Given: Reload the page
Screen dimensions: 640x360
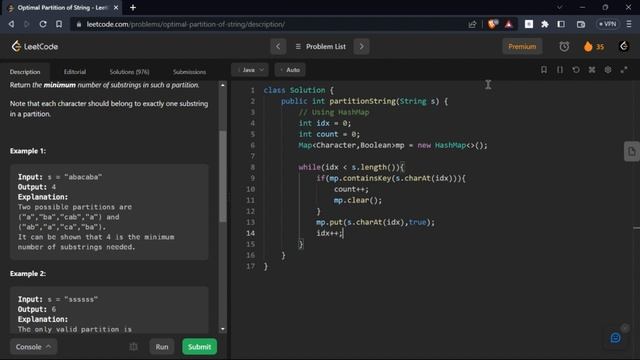Looking at the screenshot, I should tap(43, 24).
